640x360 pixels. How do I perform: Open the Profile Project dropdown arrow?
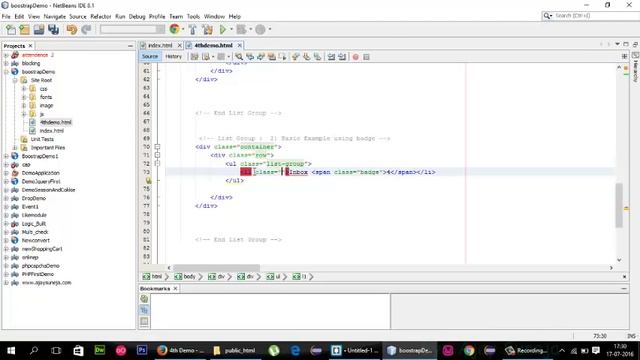coord(270,29)
